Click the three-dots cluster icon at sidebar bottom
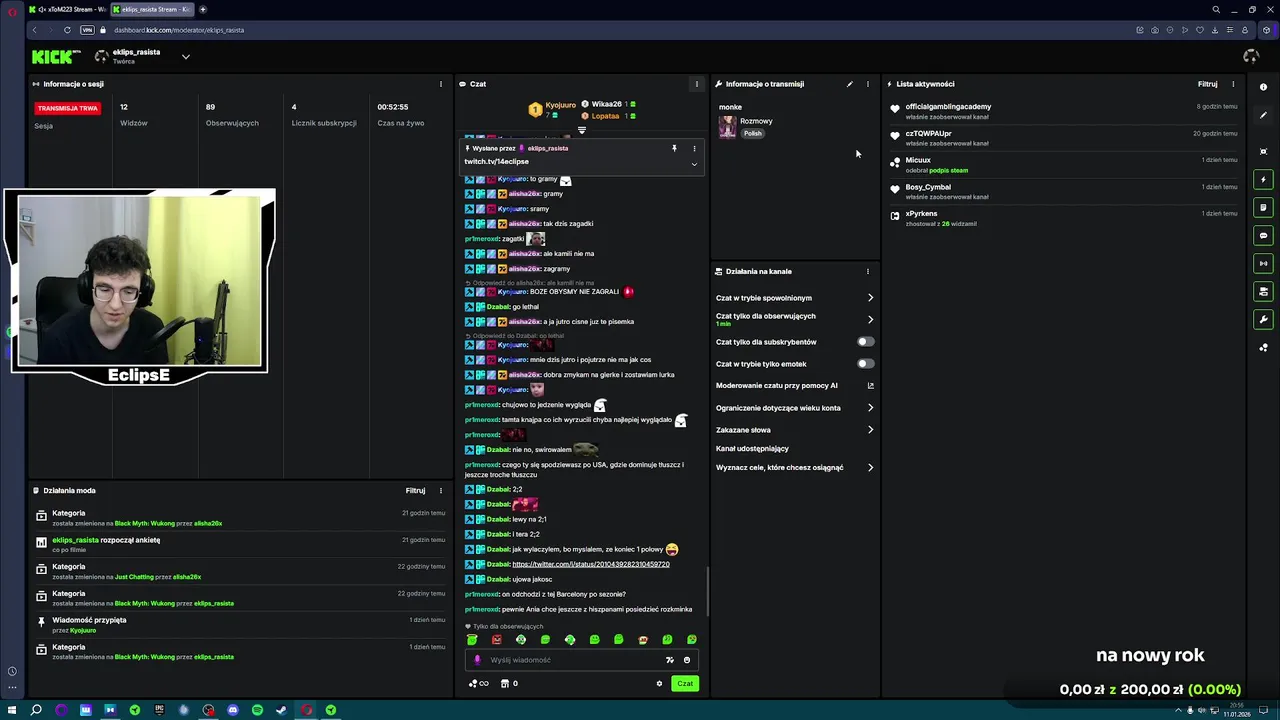This screenshot has width=1280, height=720. point(1263,348)
